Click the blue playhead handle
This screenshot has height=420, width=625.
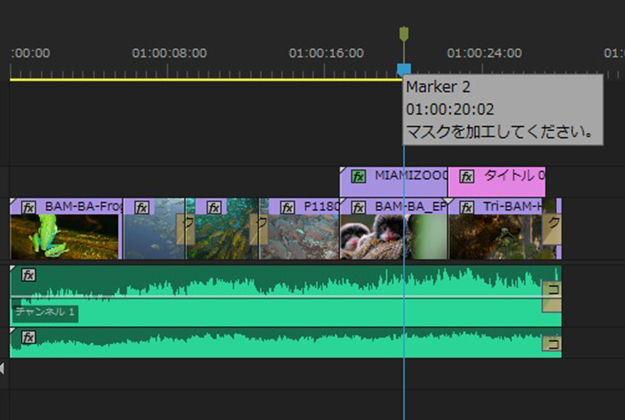click(x=403, y=69)
